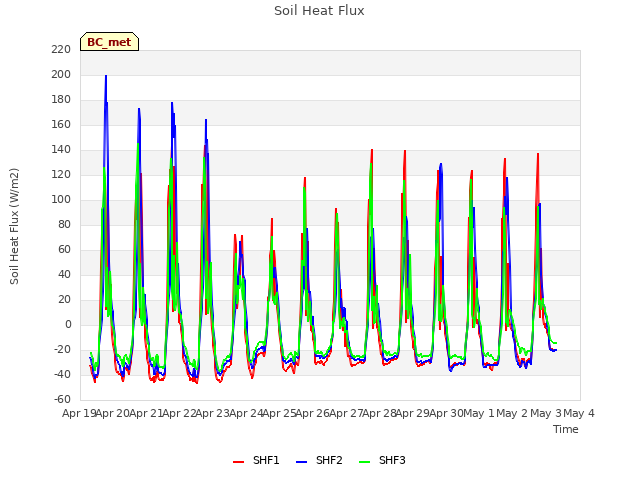Click the x-axis date label May 4

(579, 413)
